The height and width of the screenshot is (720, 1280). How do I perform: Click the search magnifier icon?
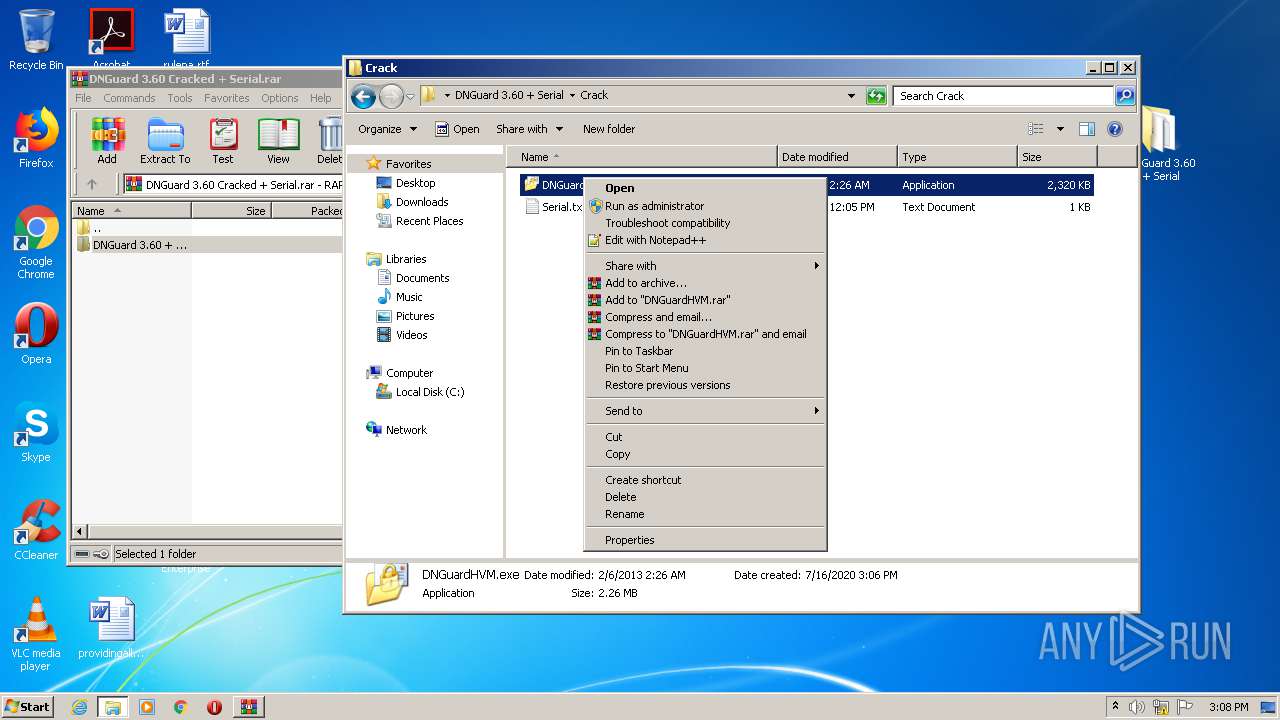[x=1125, y=96]
